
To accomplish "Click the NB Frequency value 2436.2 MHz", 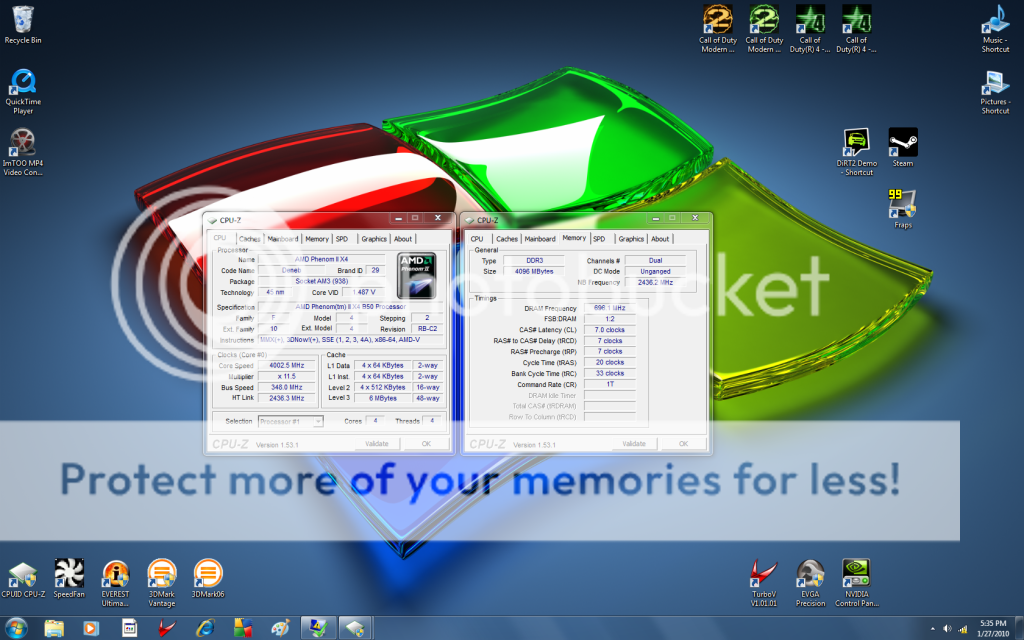I will [655, 283].
